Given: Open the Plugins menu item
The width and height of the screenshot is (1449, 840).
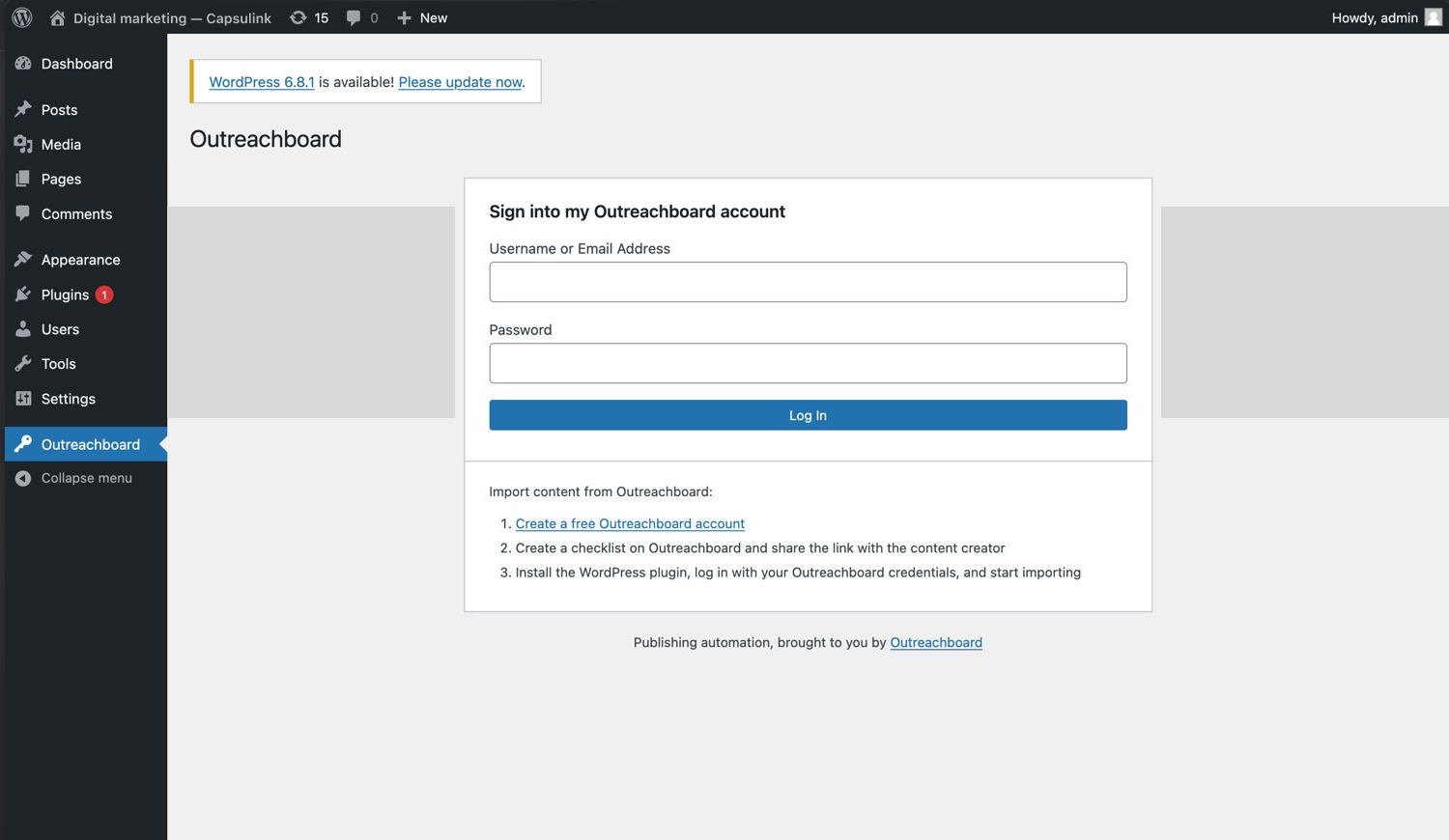Looking at the screenshot, I should [x=65, y=294].
